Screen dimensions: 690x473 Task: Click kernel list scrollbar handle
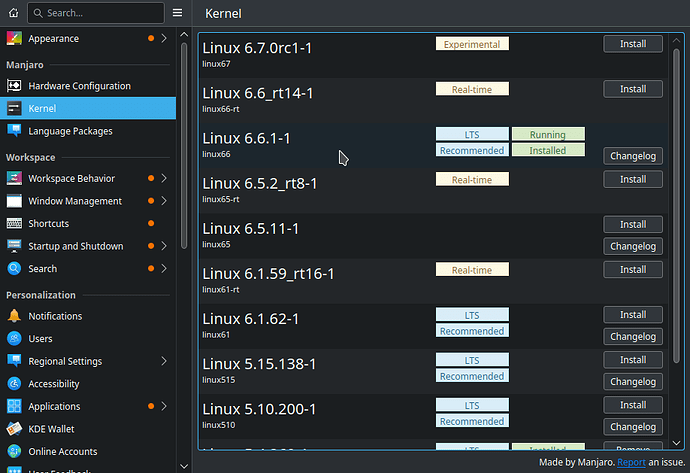676,205
